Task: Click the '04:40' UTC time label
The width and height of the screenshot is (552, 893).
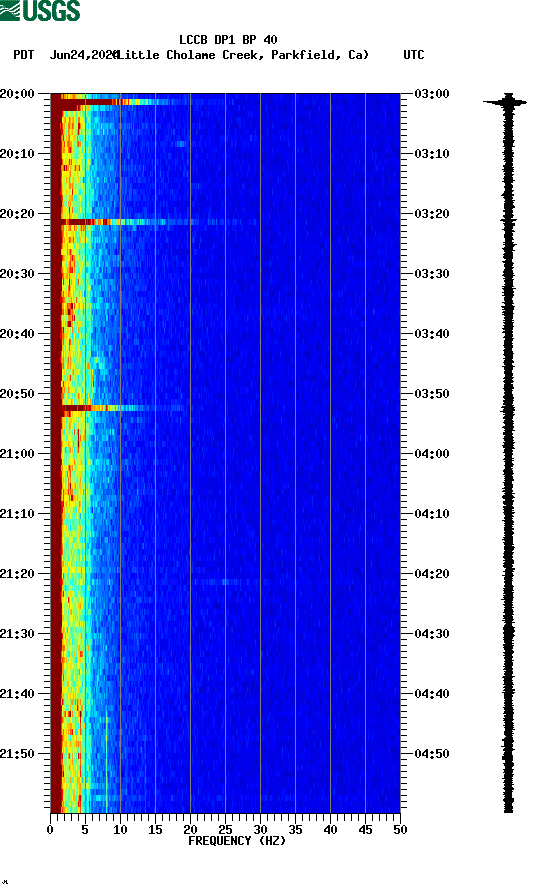Action: click(432, 694)
